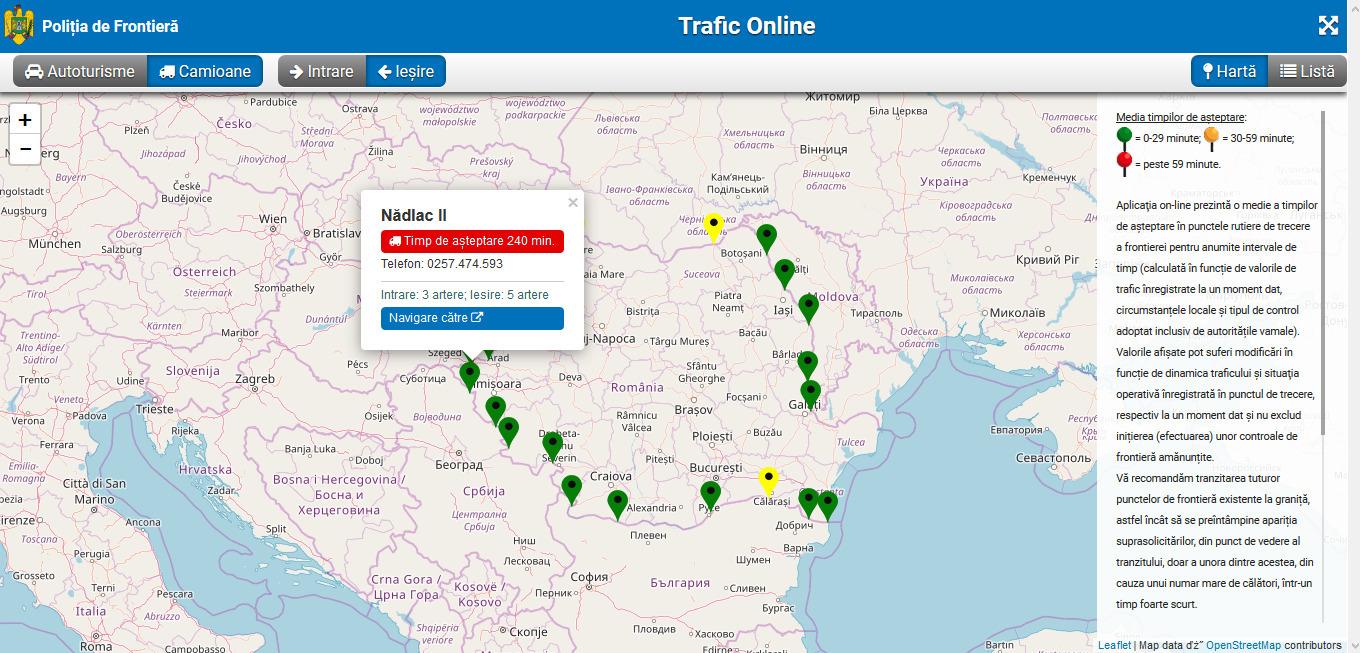Zoom out the map with minus button

pos(25,148)
